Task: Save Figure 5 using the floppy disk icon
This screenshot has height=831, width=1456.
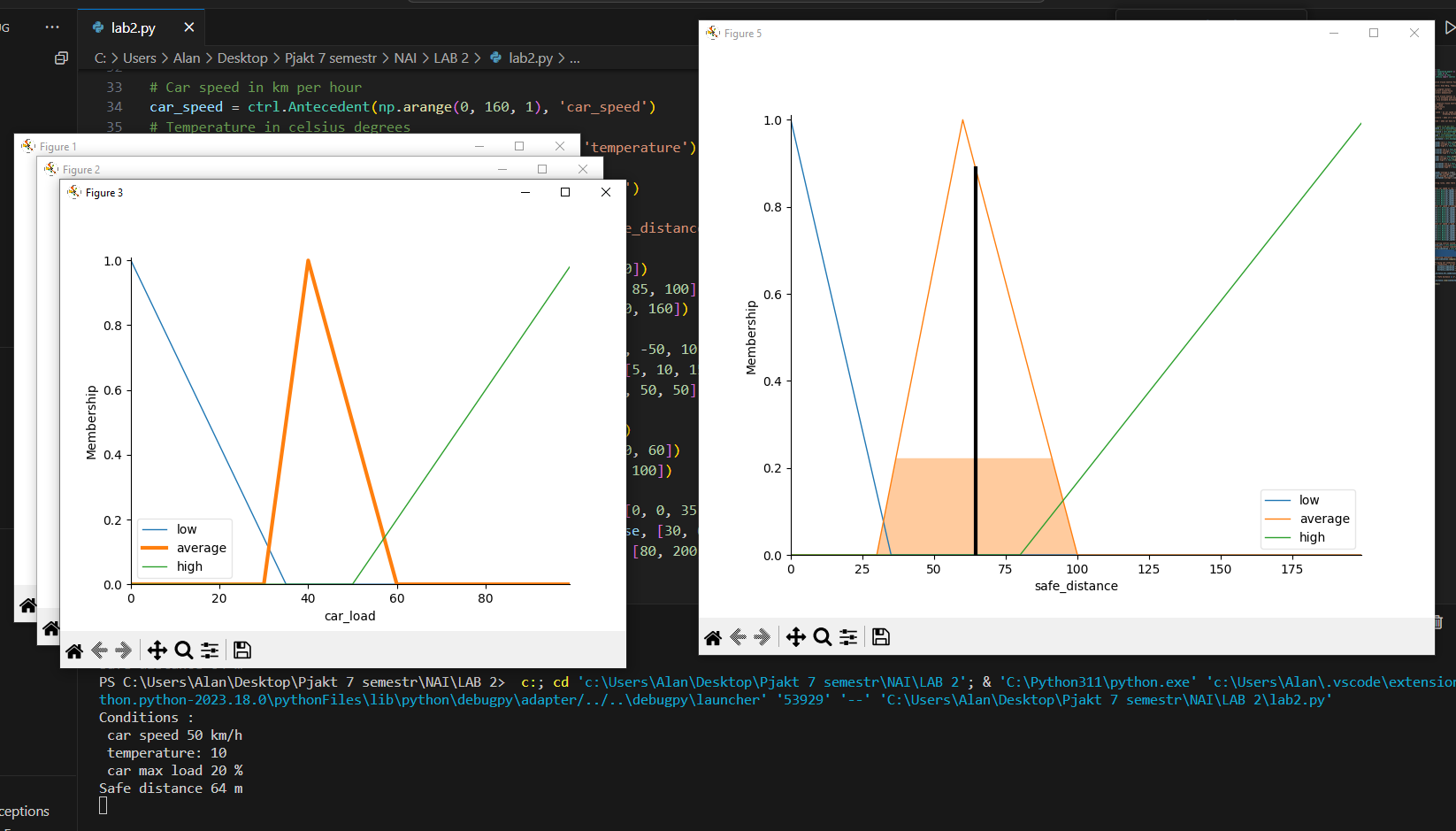Action: point(880,636)
